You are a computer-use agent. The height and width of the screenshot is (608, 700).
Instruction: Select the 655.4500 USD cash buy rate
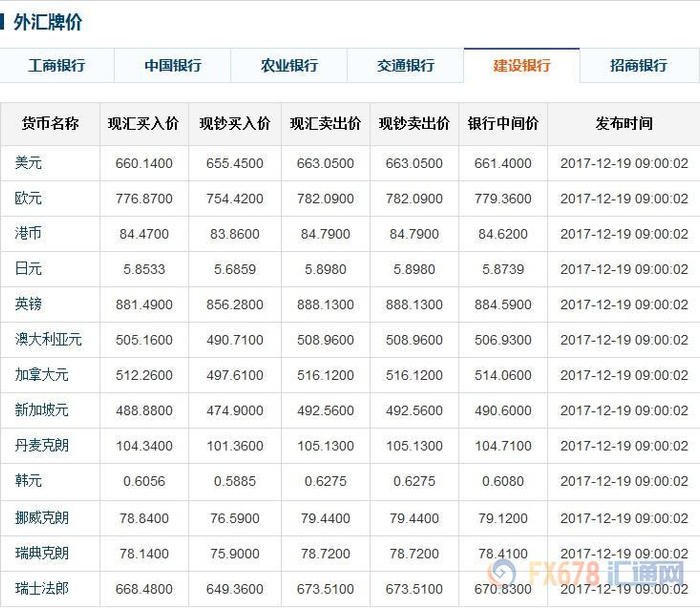click(235, 163)
